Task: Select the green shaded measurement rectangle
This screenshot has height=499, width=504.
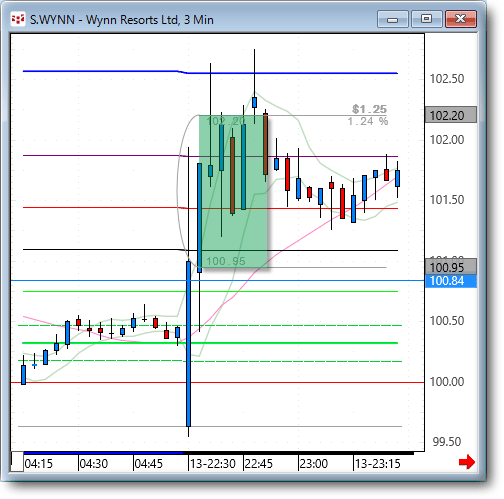Action: point(233,191)
